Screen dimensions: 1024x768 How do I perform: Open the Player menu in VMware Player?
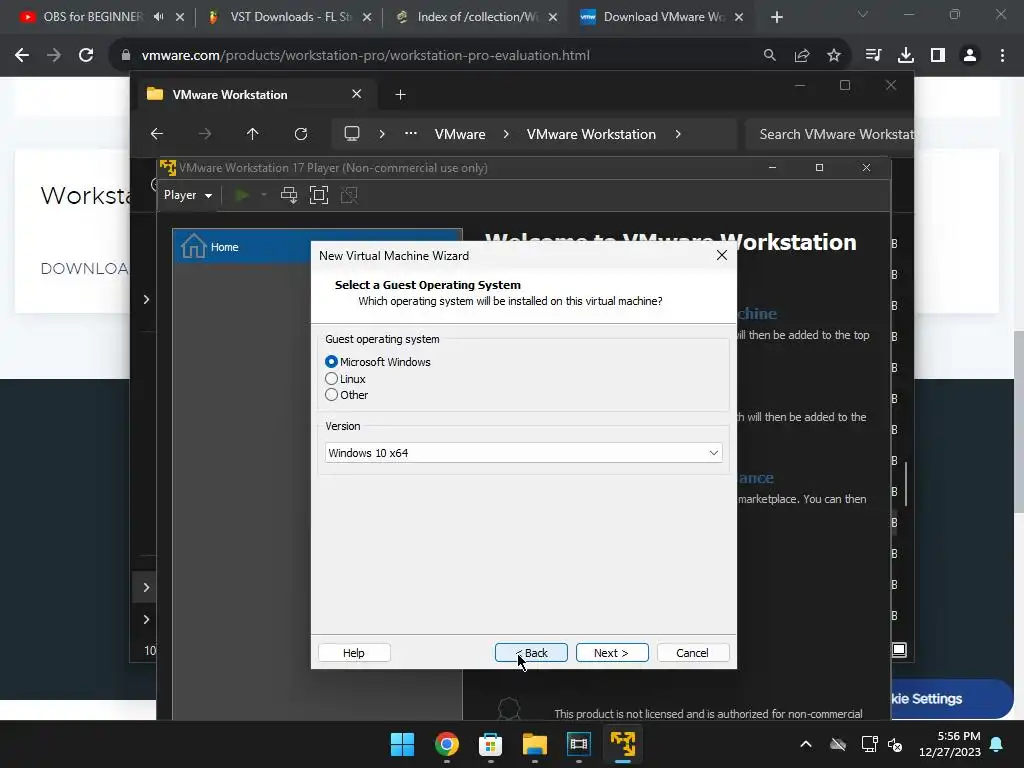(x=187, y=195)
